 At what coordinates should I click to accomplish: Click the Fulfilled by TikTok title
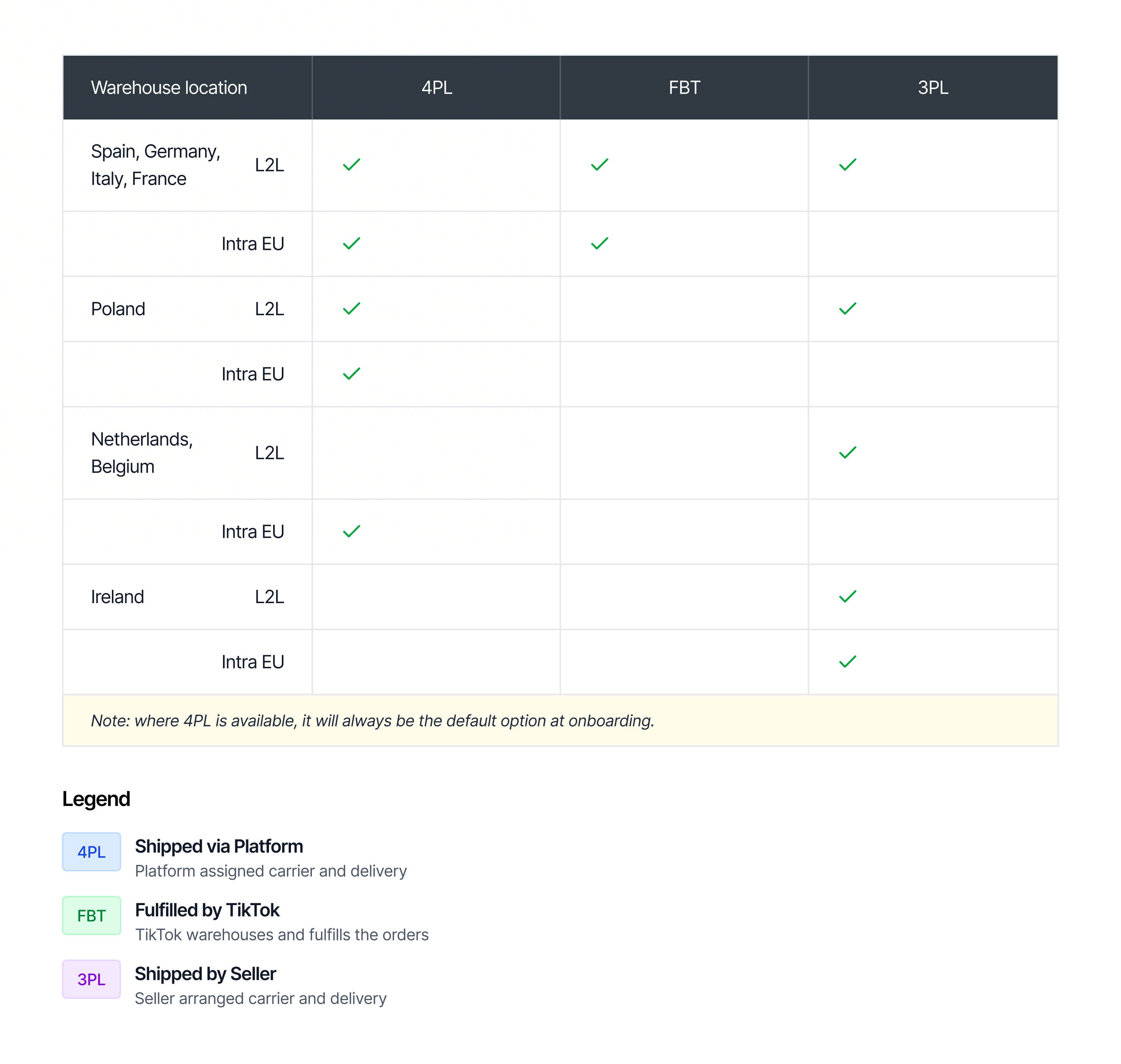207,910
